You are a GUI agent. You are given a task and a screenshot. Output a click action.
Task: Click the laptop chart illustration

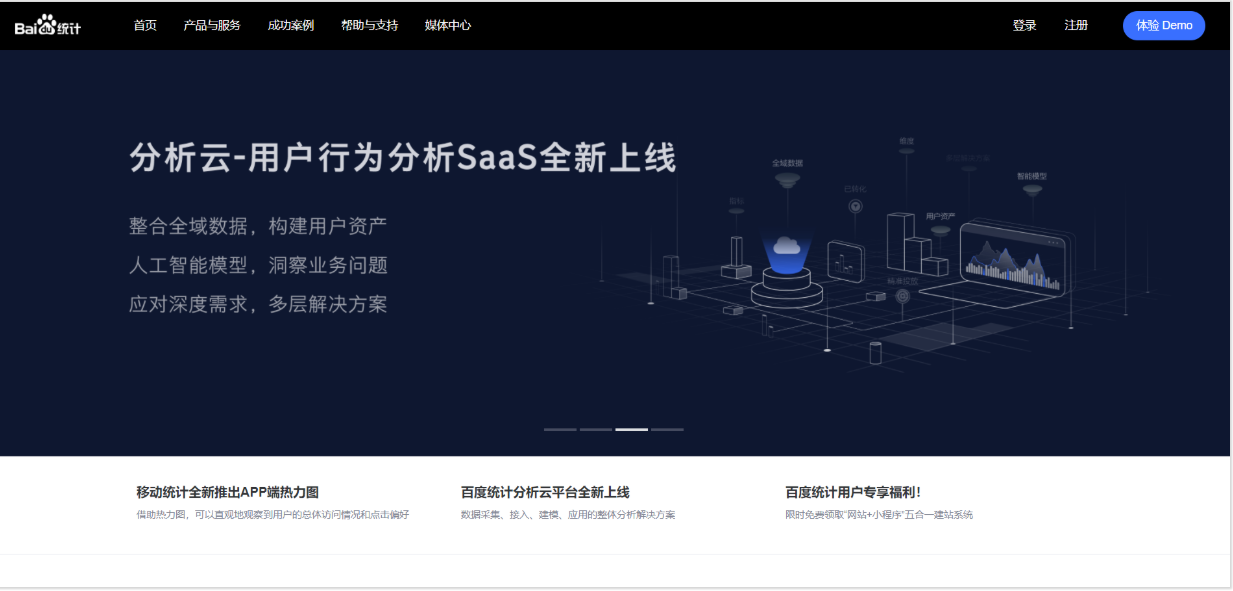pos(1013,262)
